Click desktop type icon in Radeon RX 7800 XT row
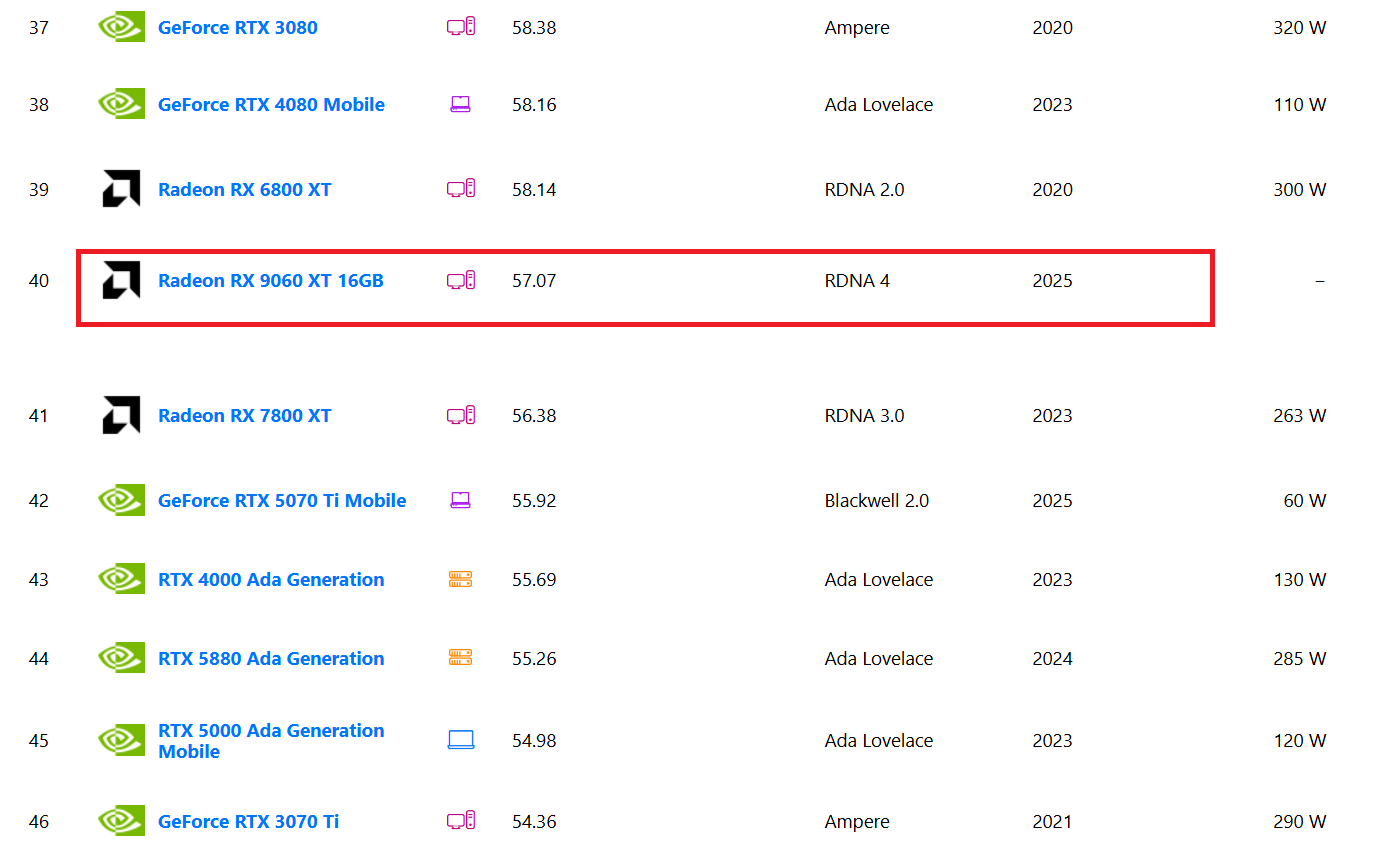Image resolution: width=1385 pixels, height=850 pixels. click(461, 415)
